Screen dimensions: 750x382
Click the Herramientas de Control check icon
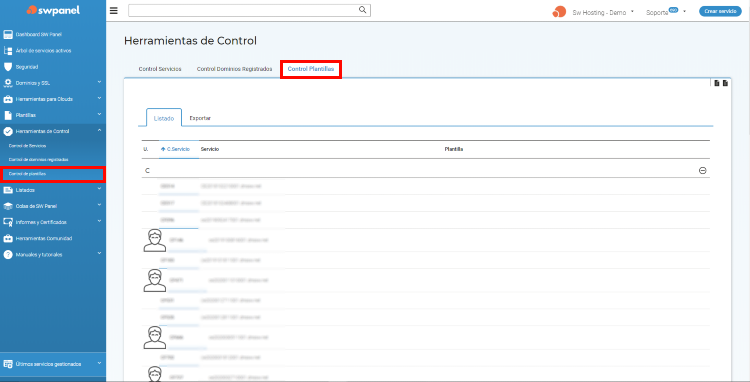pos(7,131)
